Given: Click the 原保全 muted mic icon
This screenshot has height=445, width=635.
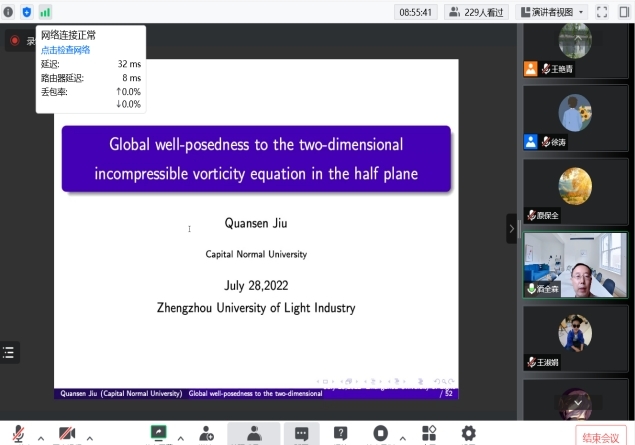Looking at the screenshot, I should point(531,215).
